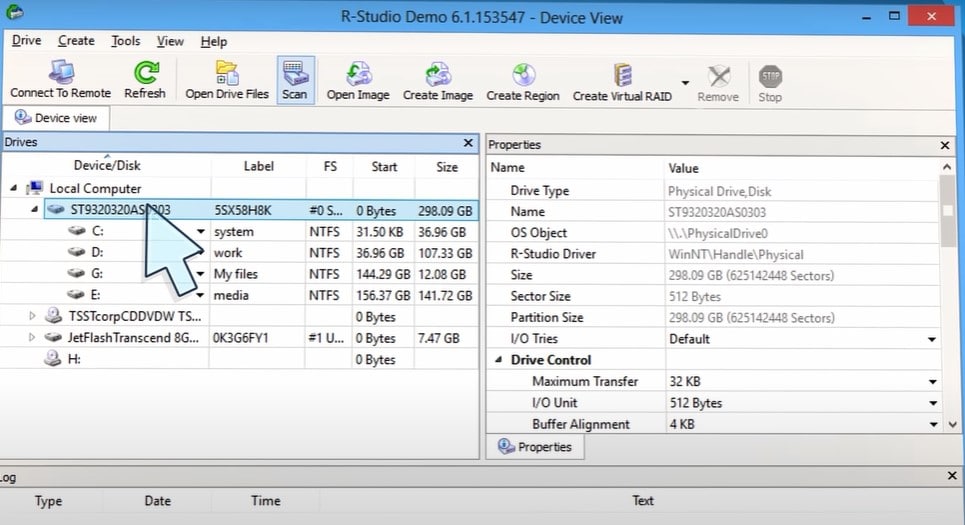Select the Properties tab at bottom

click(x=535, y=447)
